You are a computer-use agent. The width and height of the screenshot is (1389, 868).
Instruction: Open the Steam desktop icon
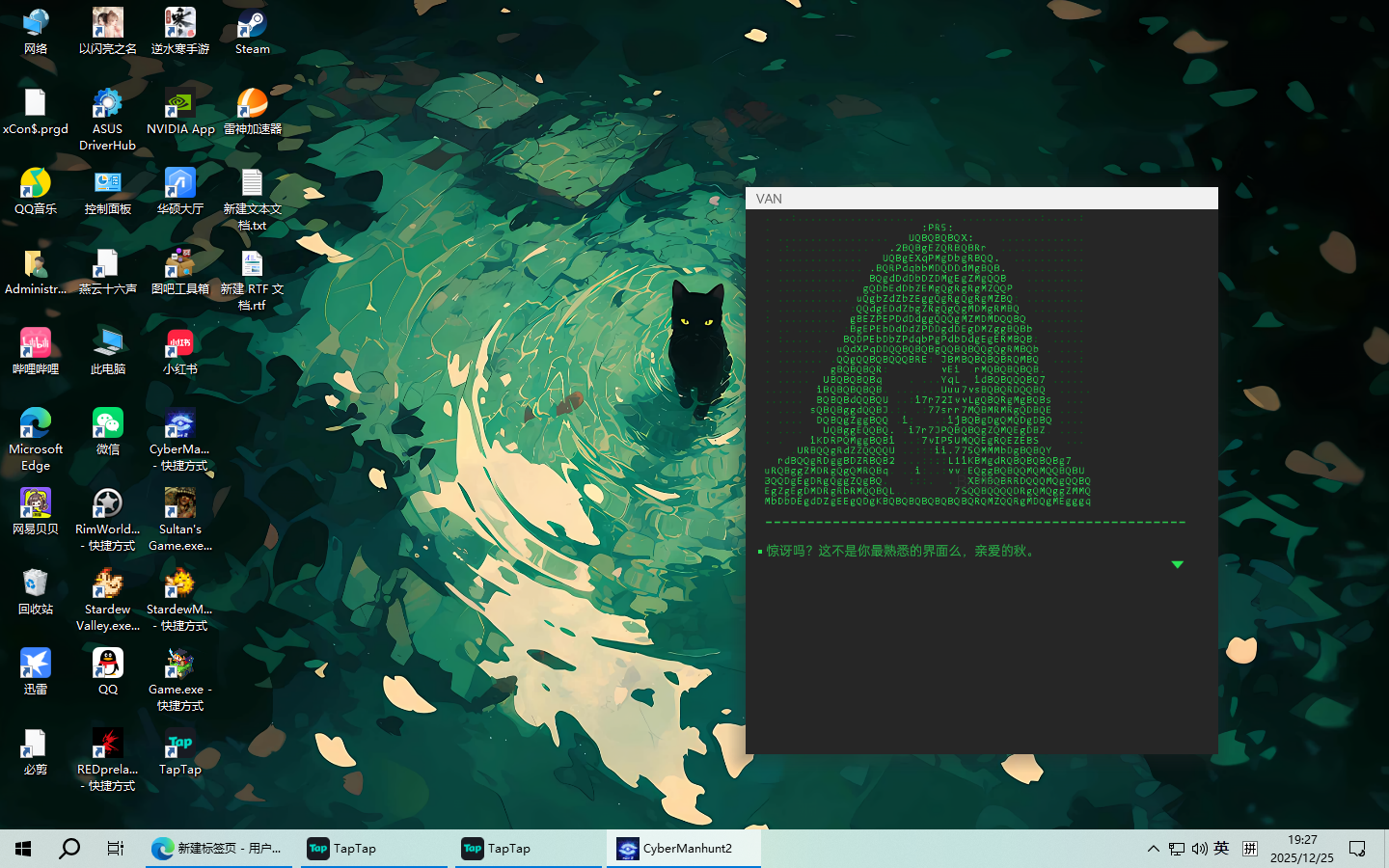click(252, 31)
